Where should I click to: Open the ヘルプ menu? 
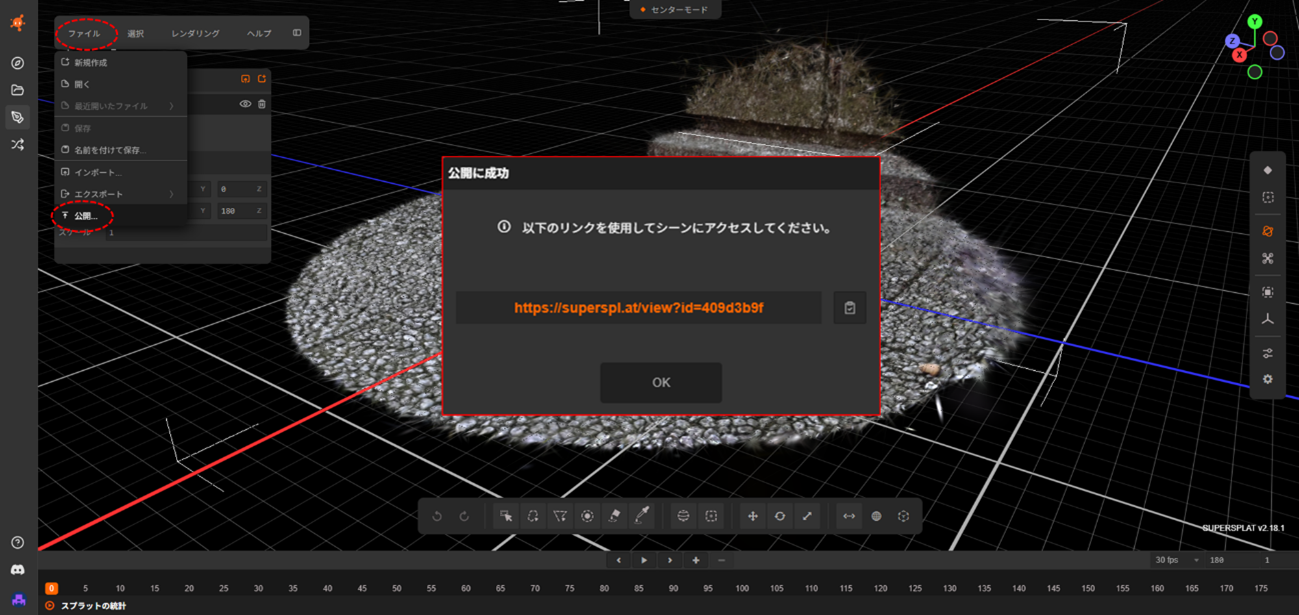click(x=257, y=32)
